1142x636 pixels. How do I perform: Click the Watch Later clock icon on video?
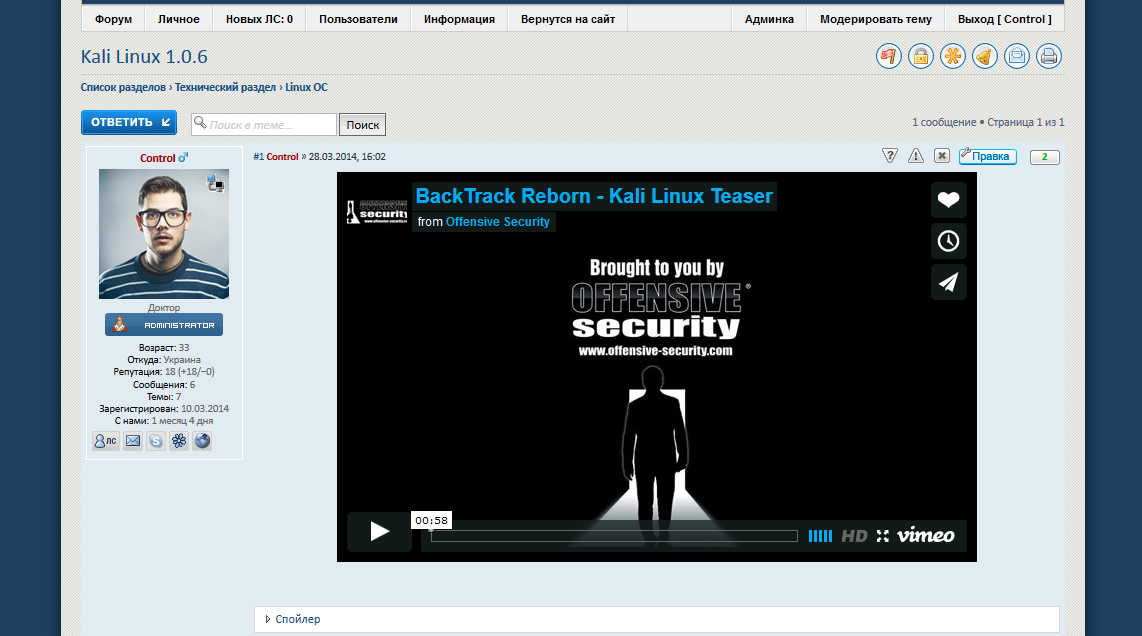click(948, 241)
